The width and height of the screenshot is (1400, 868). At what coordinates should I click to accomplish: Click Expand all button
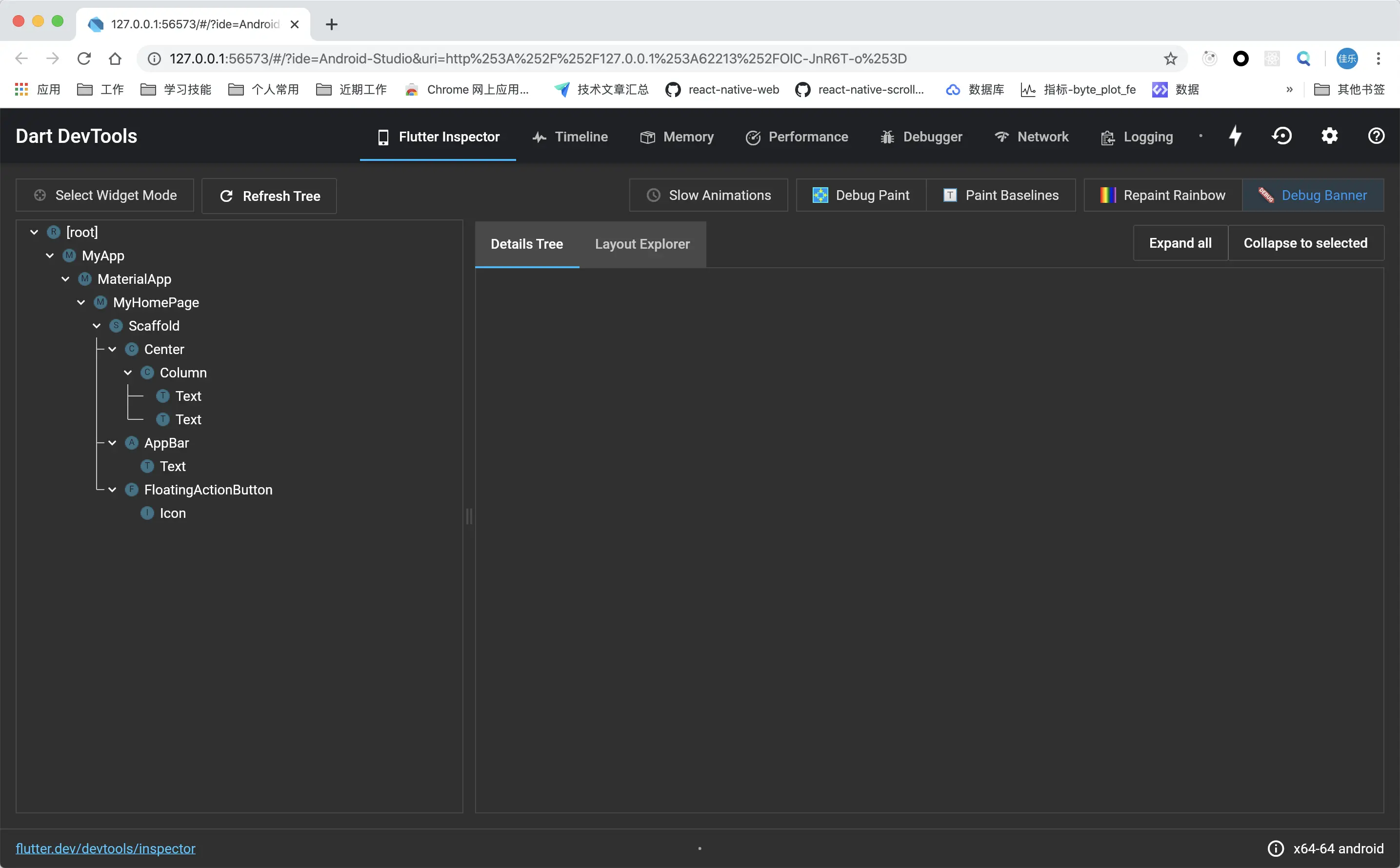1180,243
